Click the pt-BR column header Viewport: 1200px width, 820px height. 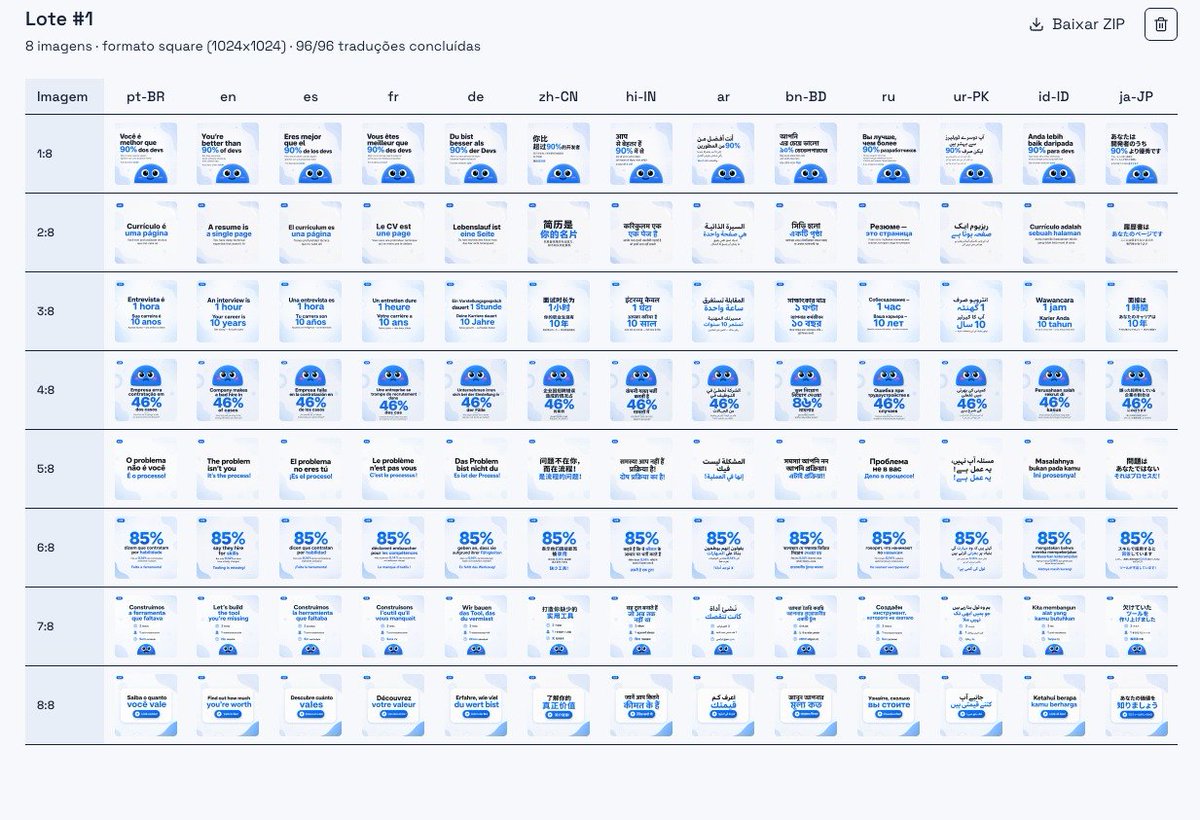[146, 97]
